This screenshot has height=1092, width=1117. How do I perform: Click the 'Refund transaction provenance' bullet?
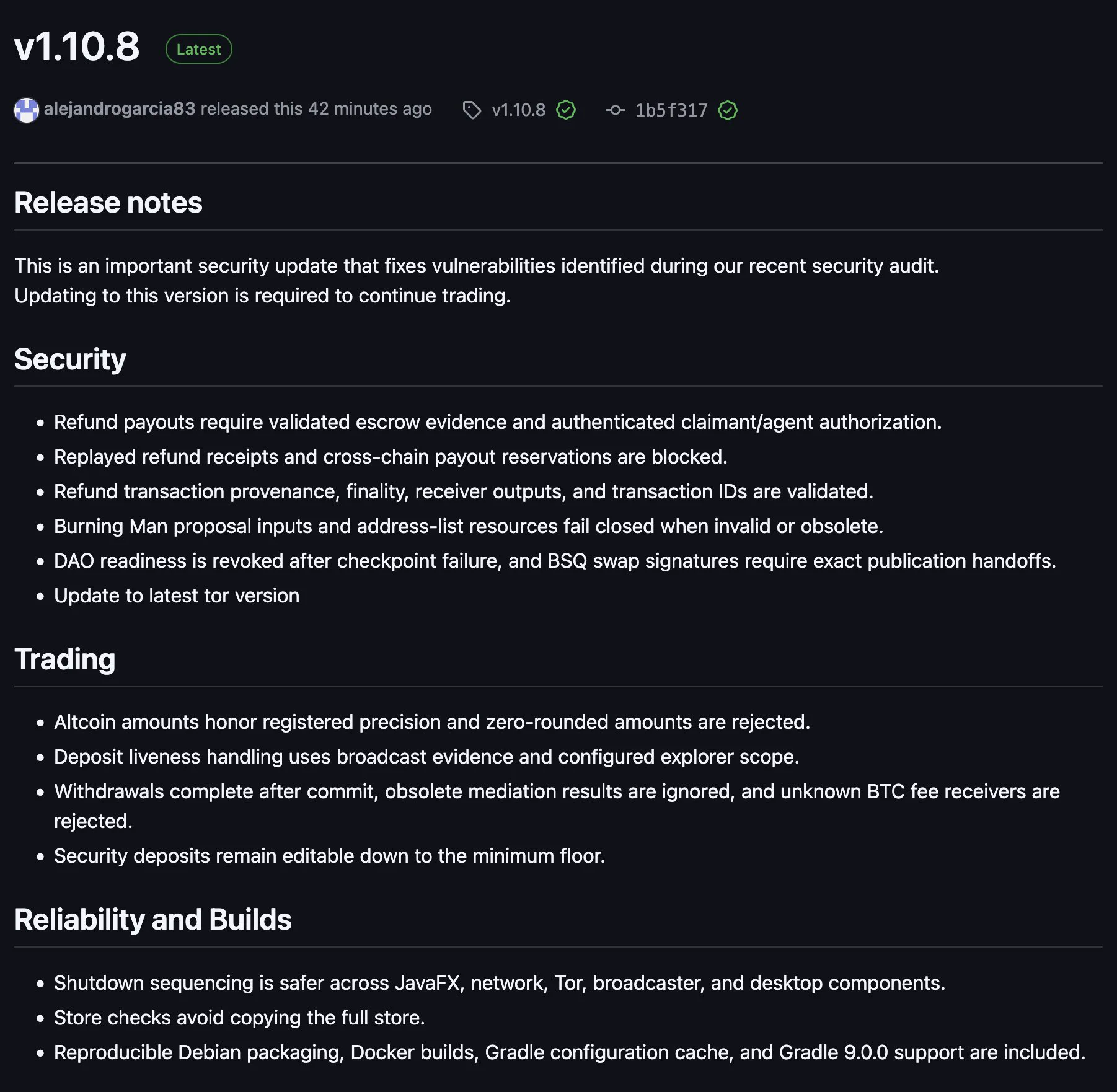tap(464, 491)
